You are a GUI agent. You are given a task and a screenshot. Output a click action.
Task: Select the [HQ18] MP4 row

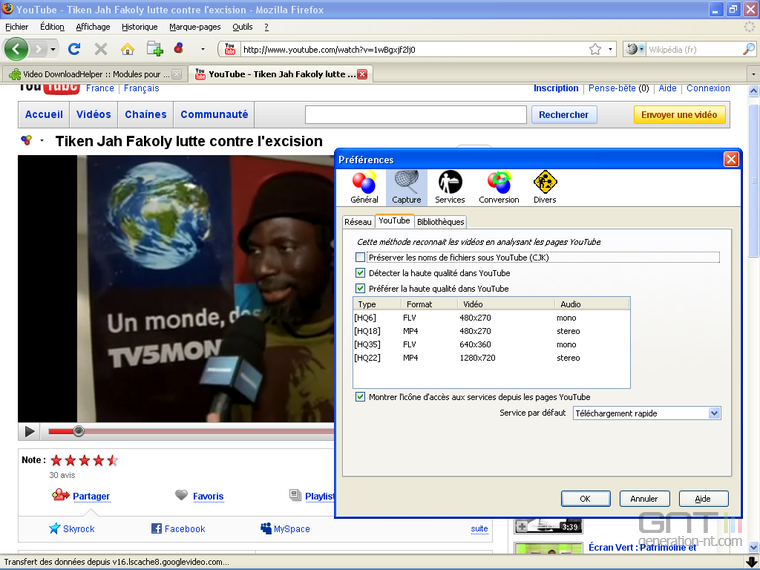pyautogui.click(x=491, y=331)
